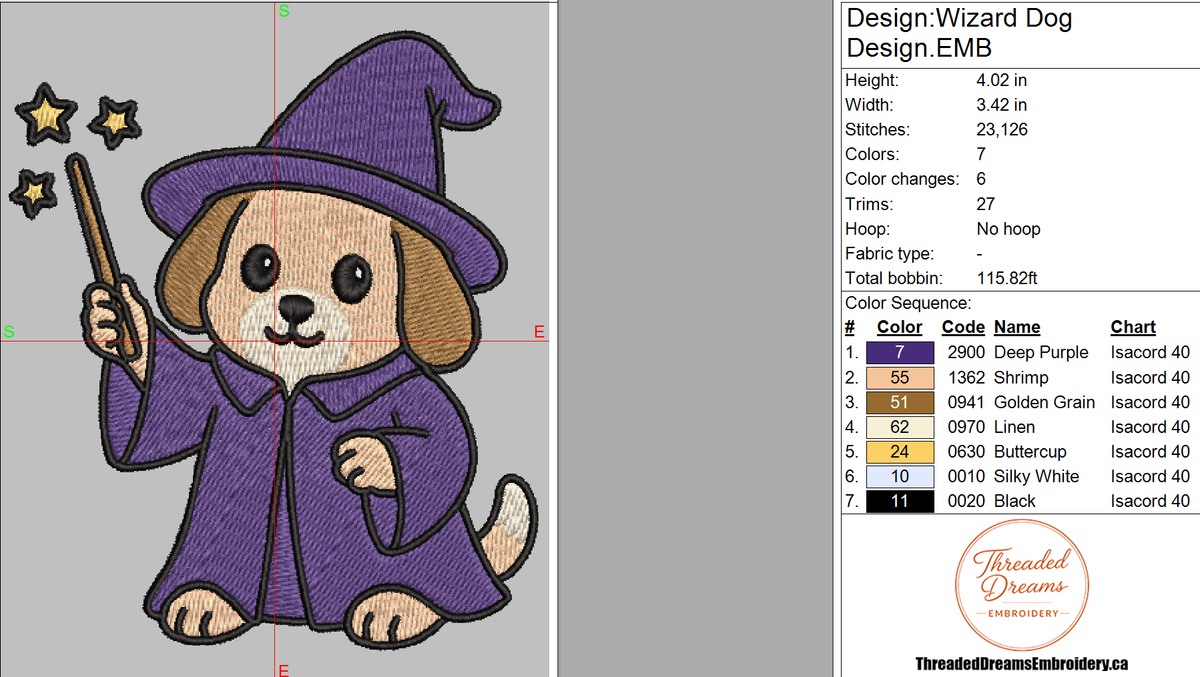Screen dimensions: 1200x677
Task: Click the Height value '4.02 in'
Action: click(x=1001, y=80)
